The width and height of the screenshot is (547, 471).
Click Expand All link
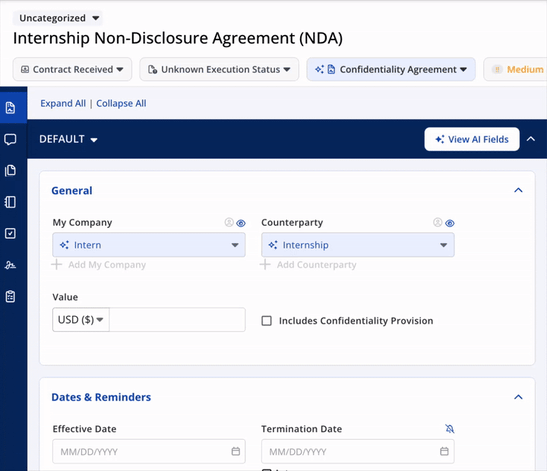[x=63, y=103]
